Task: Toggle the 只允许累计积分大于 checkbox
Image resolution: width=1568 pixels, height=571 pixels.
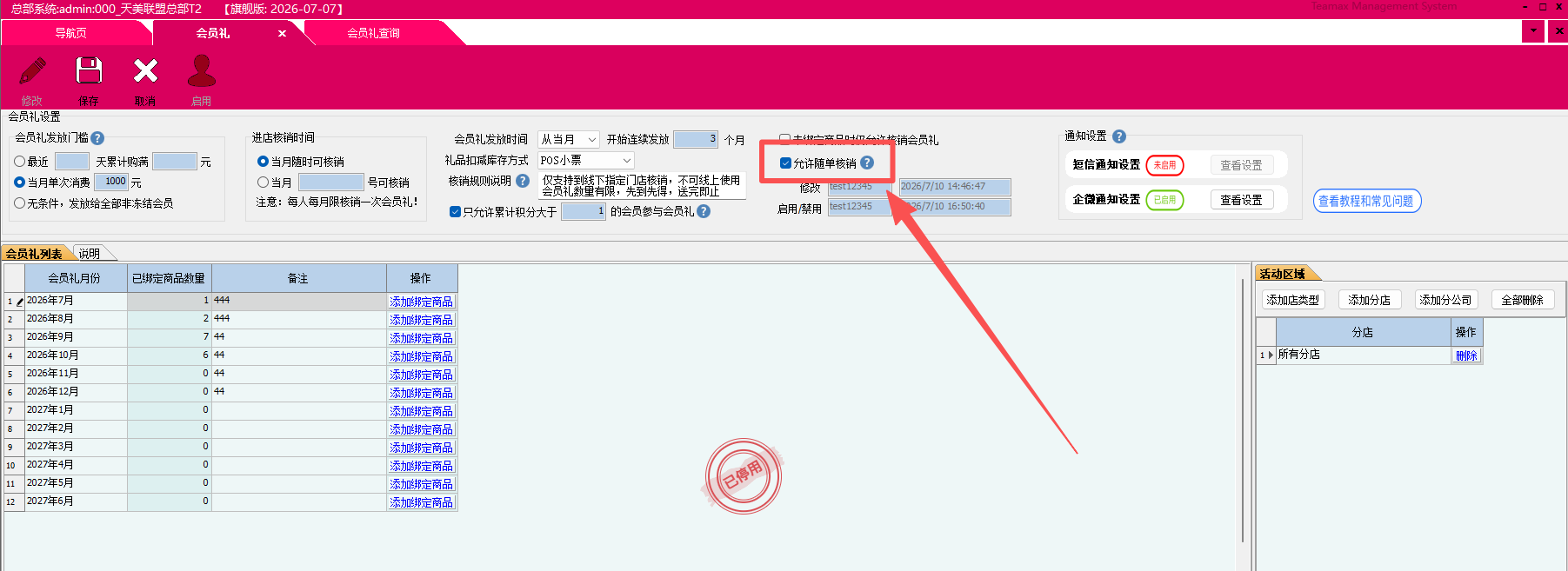Action: [455, 212]
